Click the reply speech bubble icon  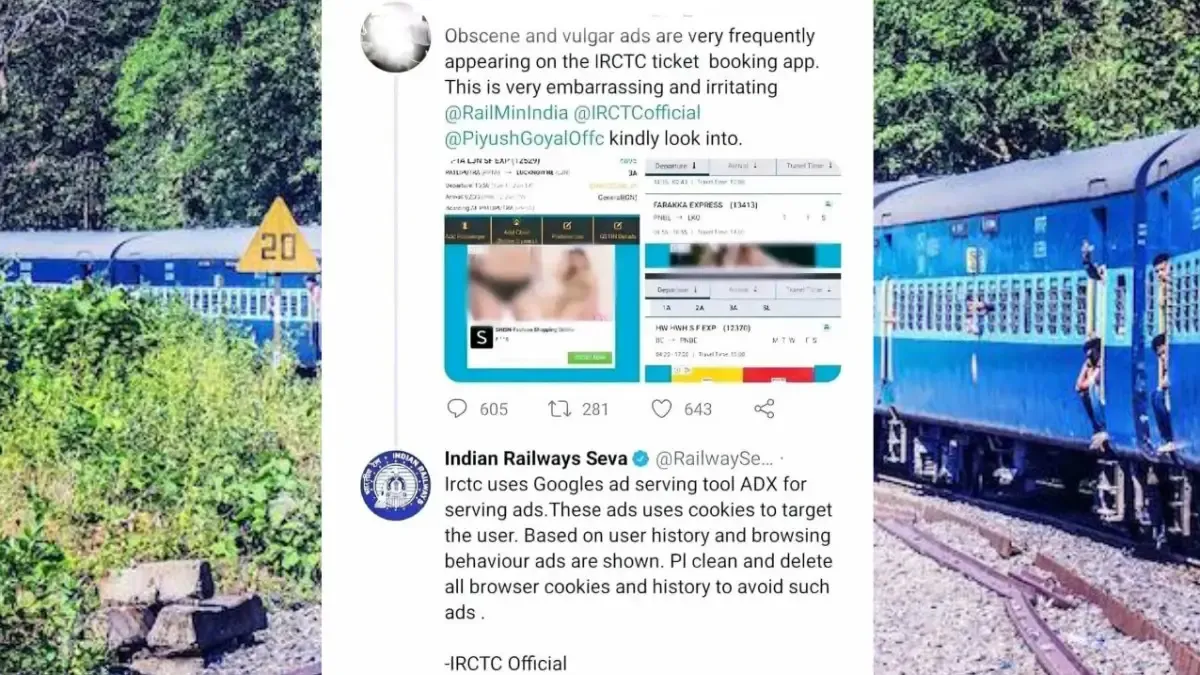pyautogui.click(x=457, y=408)
